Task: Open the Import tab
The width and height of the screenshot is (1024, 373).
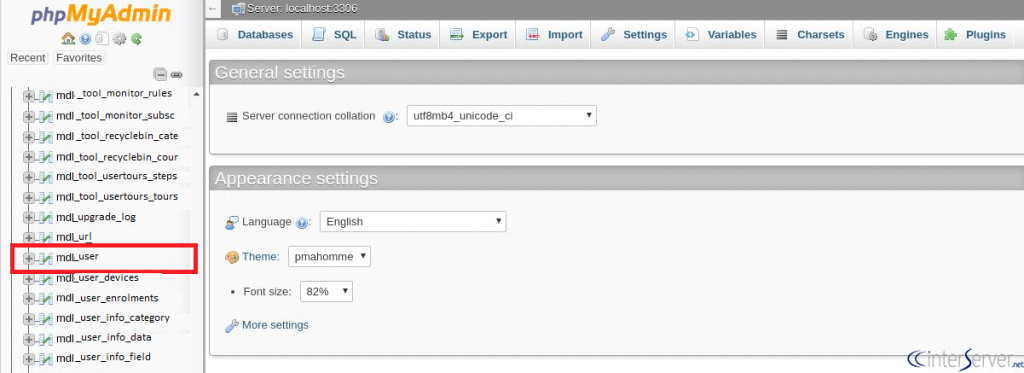Action: point(554,35)
